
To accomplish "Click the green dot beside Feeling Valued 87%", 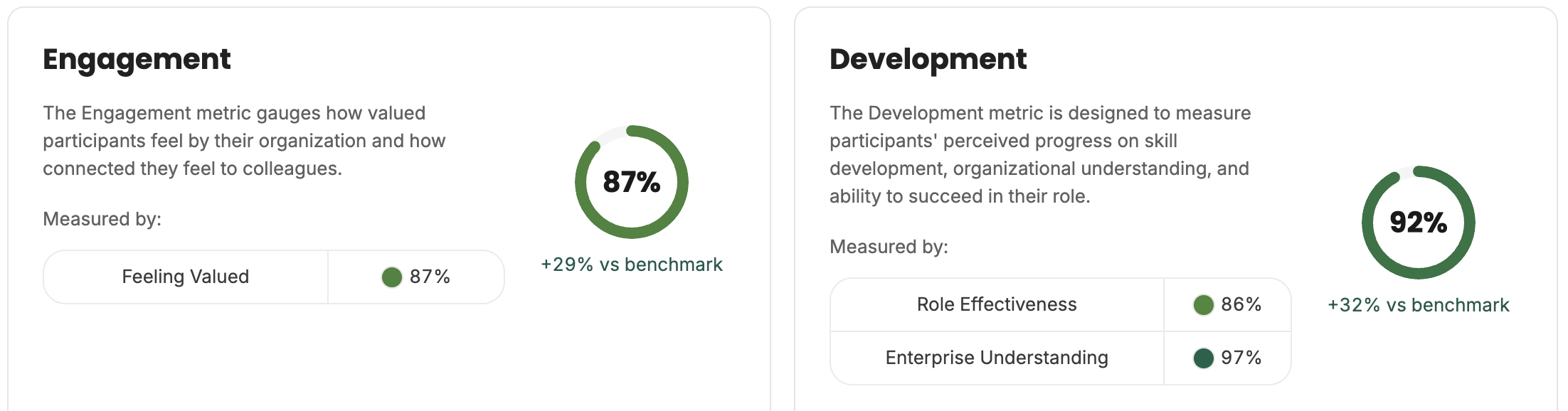I will coord(392,277).
